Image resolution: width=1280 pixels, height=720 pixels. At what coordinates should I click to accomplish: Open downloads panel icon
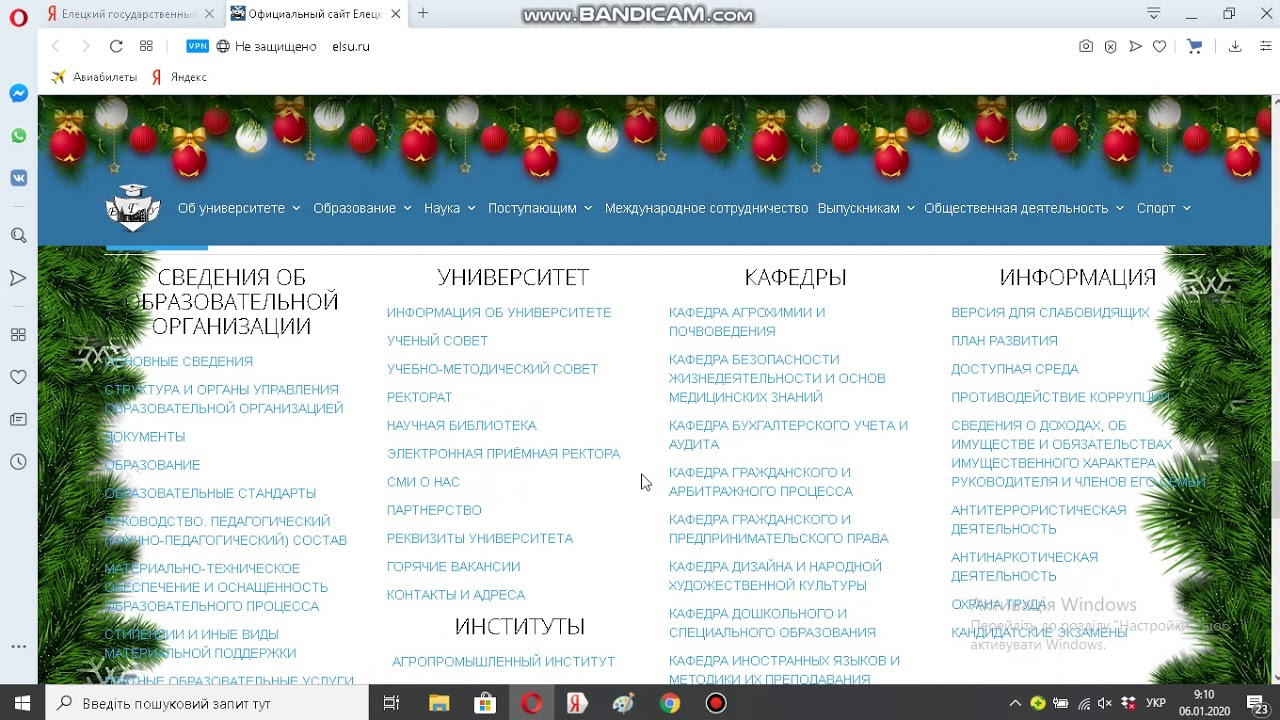pyautogui.click(x=1235, y=46)
